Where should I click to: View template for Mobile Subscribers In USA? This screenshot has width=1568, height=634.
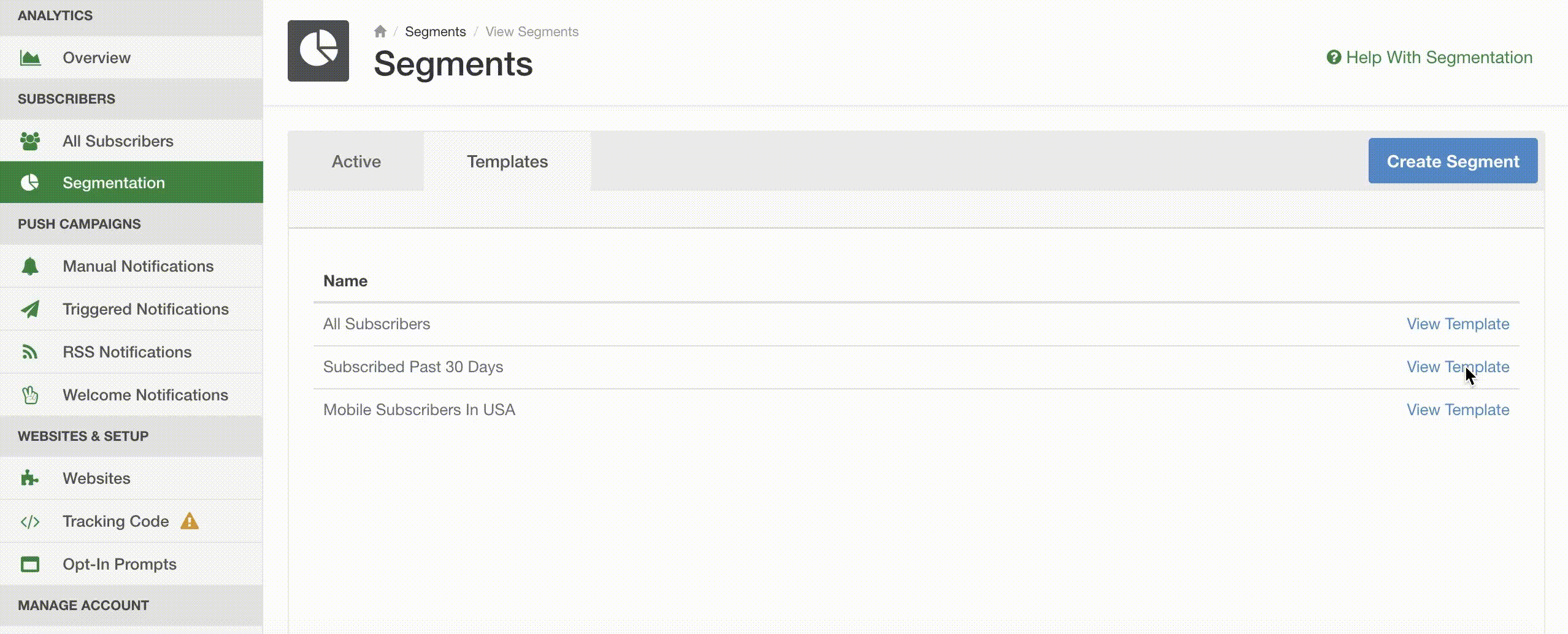[x=1458, y=410]
